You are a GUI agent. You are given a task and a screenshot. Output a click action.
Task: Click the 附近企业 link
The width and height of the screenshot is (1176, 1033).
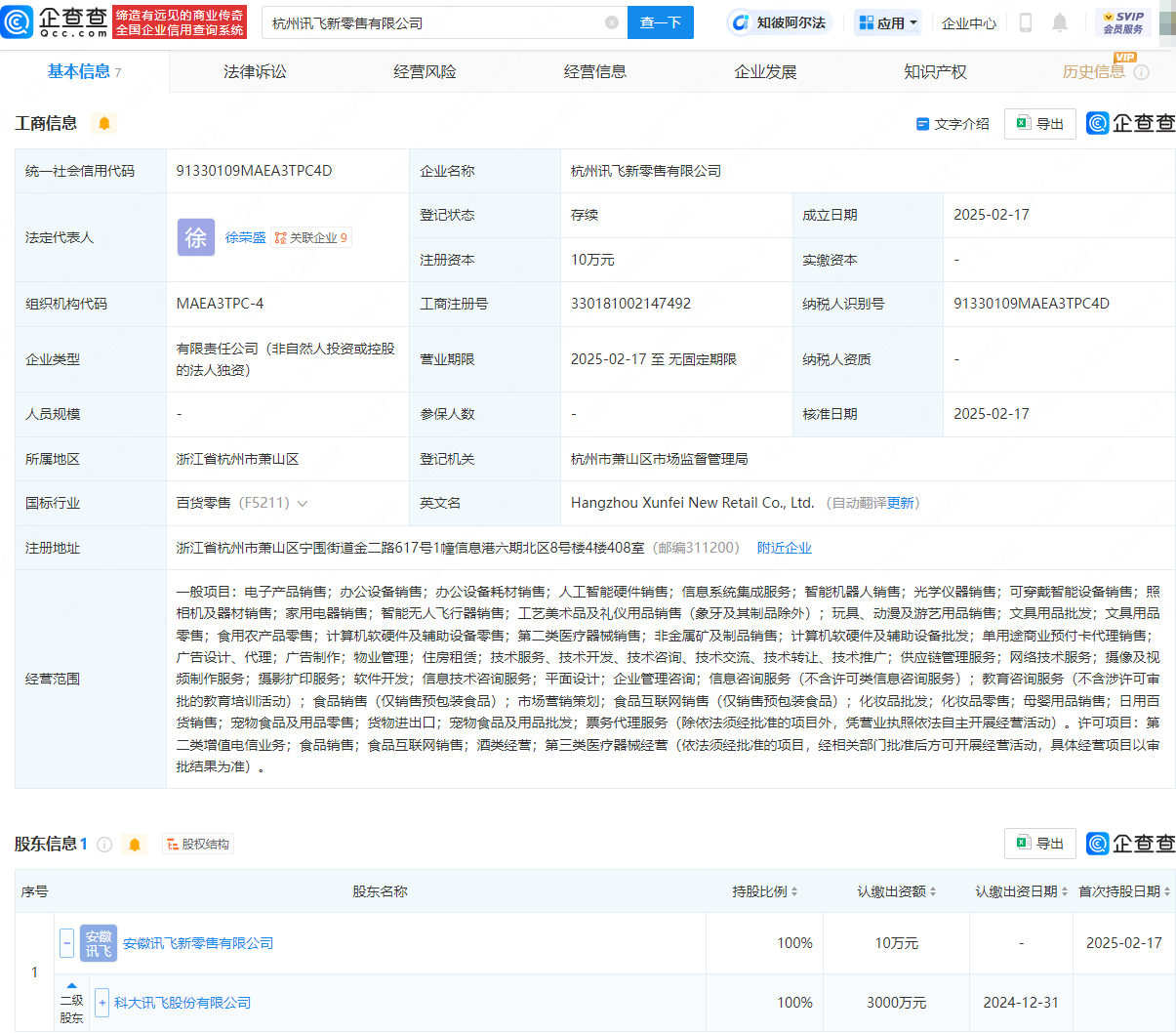coord(785,548)
